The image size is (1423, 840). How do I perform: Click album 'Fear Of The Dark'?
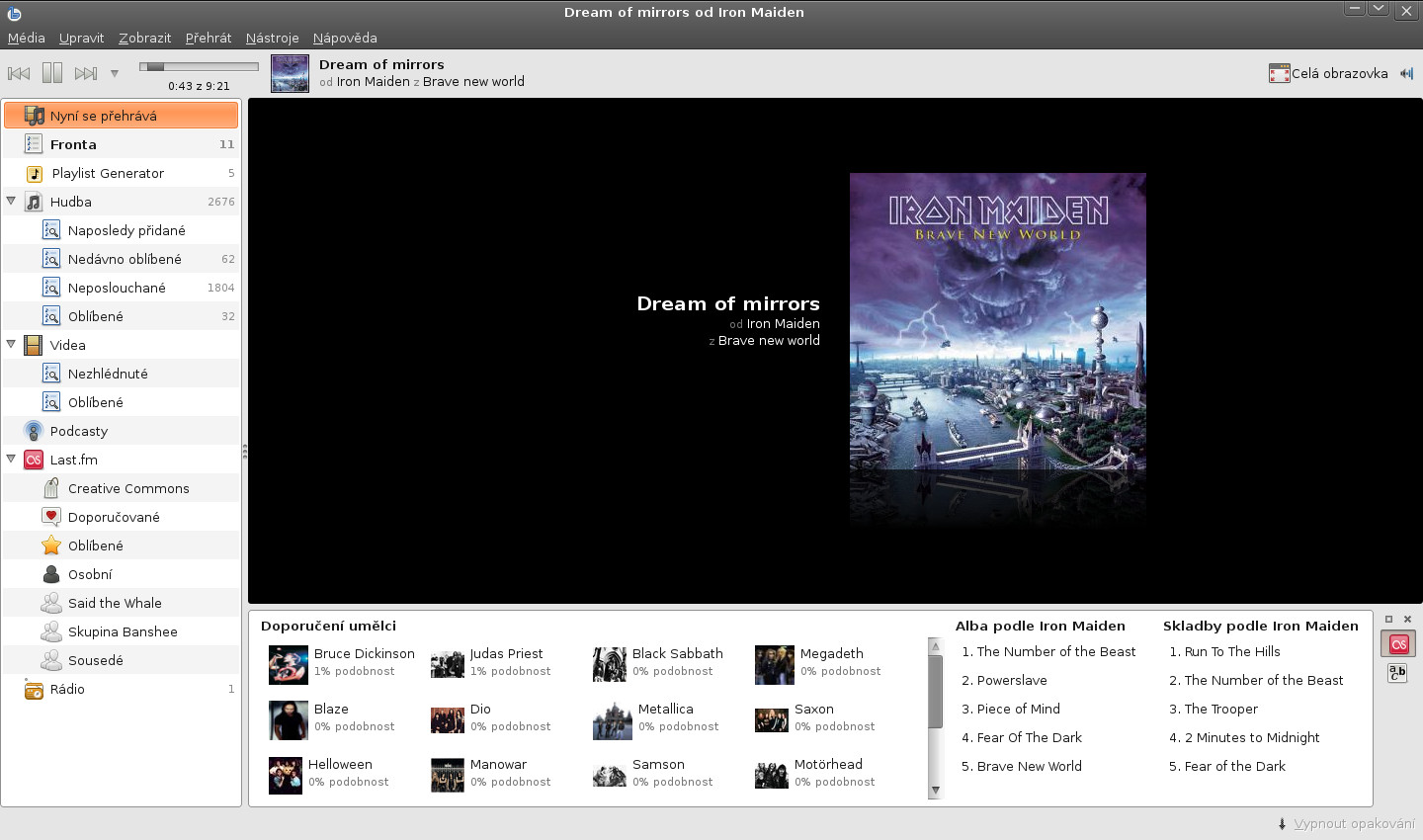click(x=1022, y=737)
